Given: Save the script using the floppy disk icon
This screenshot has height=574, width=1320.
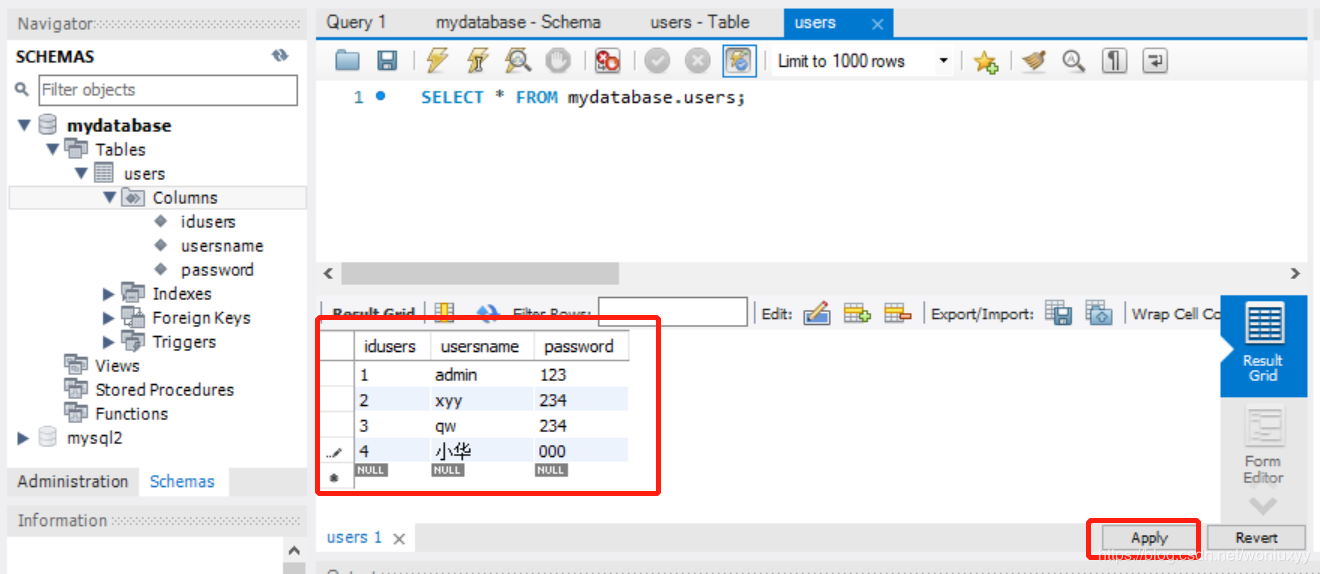Looking at the screenshot, I should 387,61.
